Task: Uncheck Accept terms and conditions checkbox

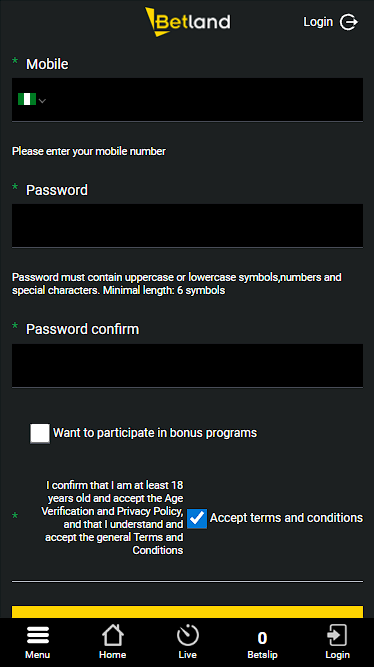Action: click(x=197, y=519)
